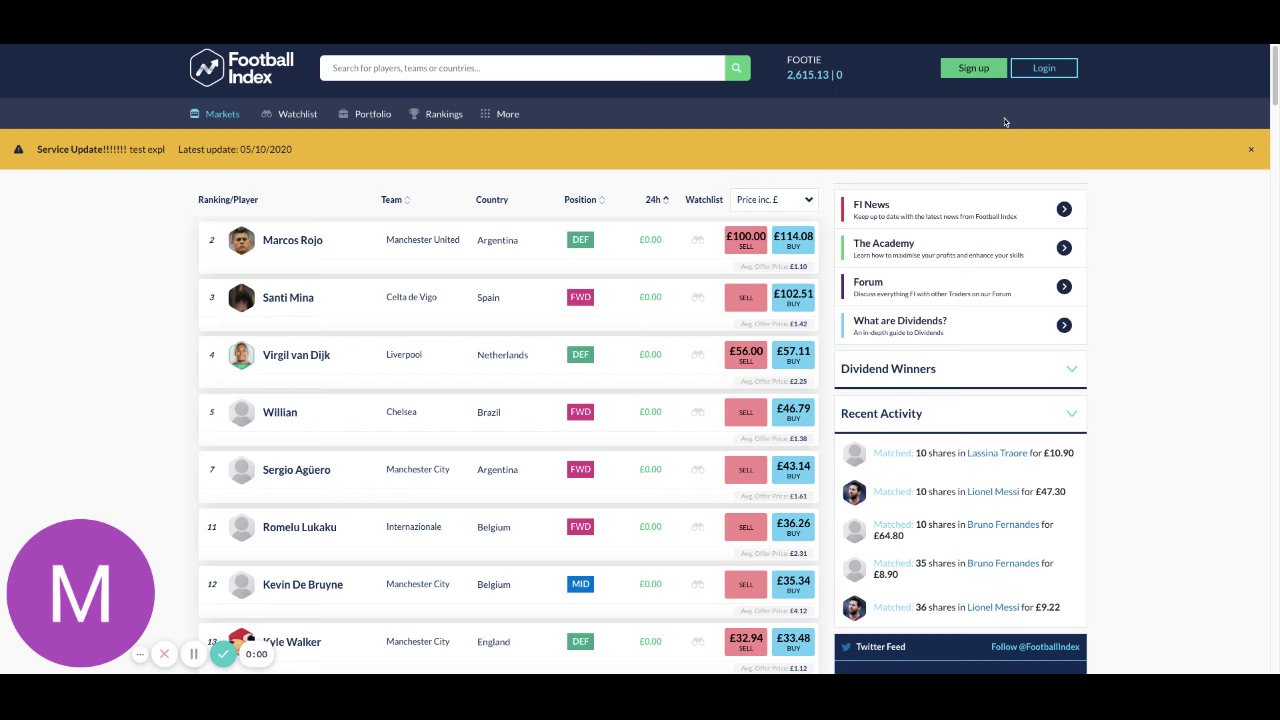Open the More menu
The width and height of the screenshot is (1280, 720).
499,114
